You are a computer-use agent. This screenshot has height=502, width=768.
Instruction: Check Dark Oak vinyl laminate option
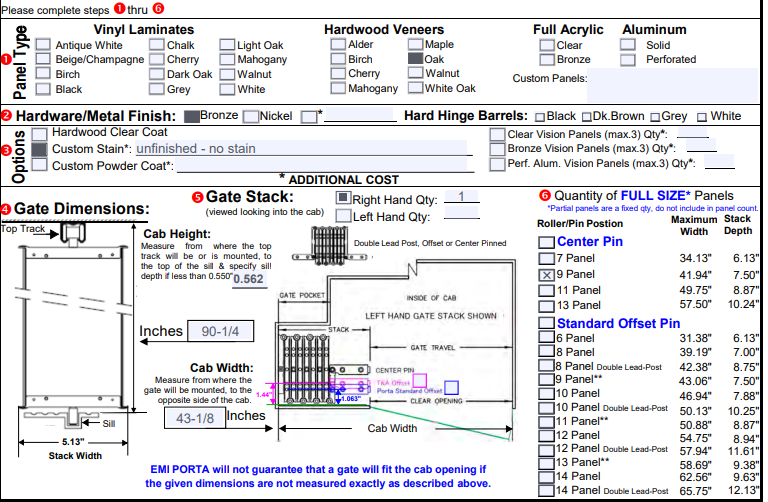tap(157, 74)
